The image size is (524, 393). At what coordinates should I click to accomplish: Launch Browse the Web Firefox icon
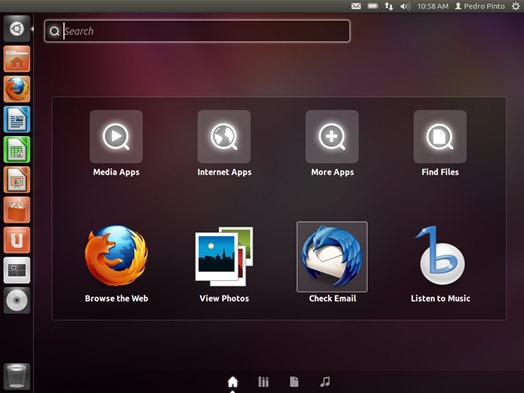click(x=116, y=256)
